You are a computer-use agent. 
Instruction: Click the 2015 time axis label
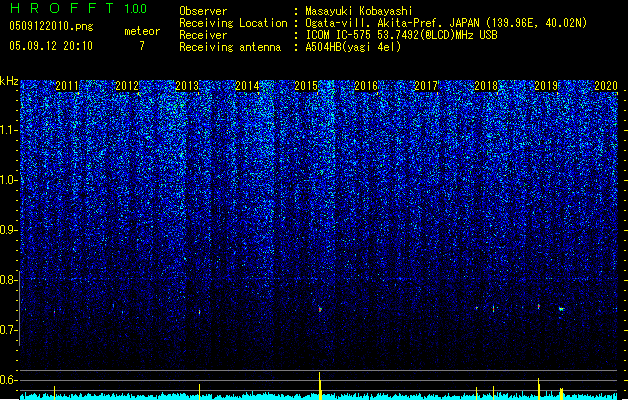coord(306,86)
